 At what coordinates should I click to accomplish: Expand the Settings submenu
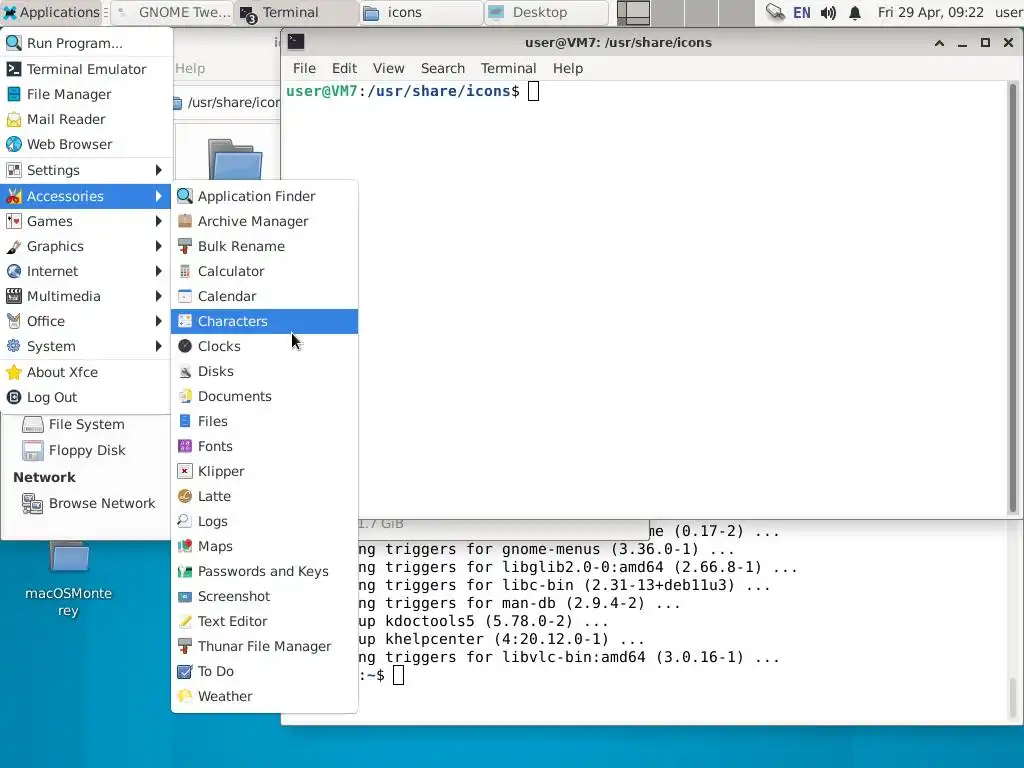[86, 170]
